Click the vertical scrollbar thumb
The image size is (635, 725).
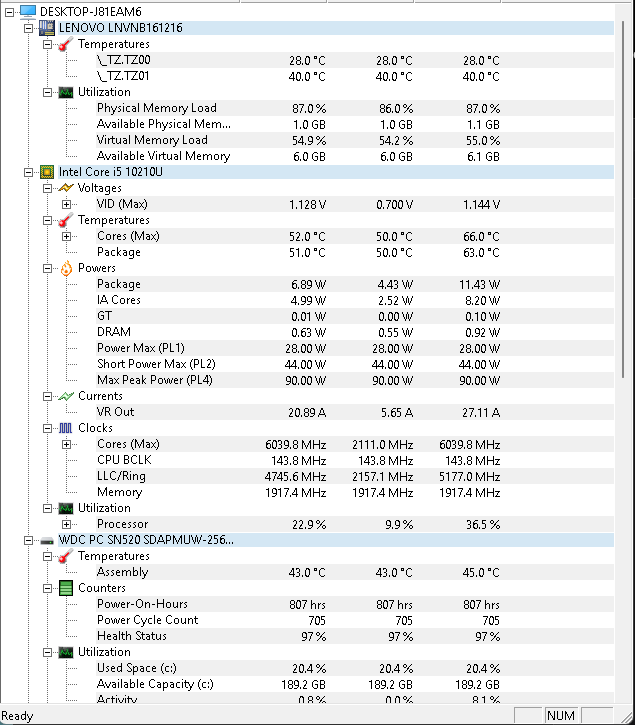(623, 199)
